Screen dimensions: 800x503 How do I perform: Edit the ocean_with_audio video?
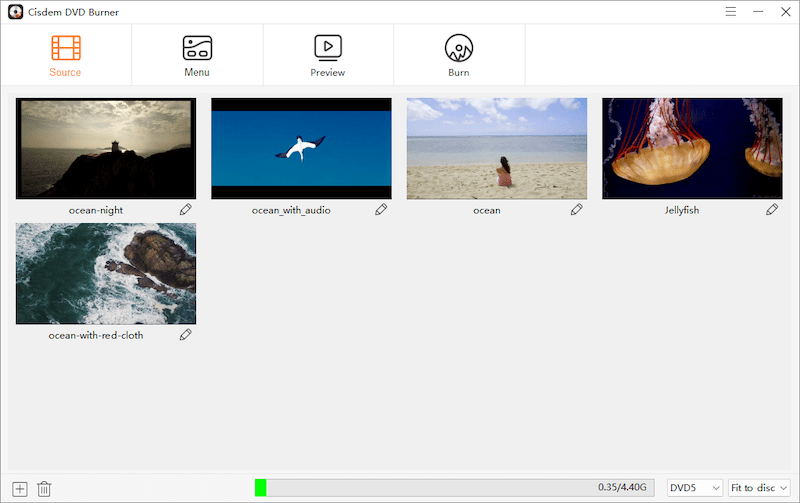pos(381,210)
